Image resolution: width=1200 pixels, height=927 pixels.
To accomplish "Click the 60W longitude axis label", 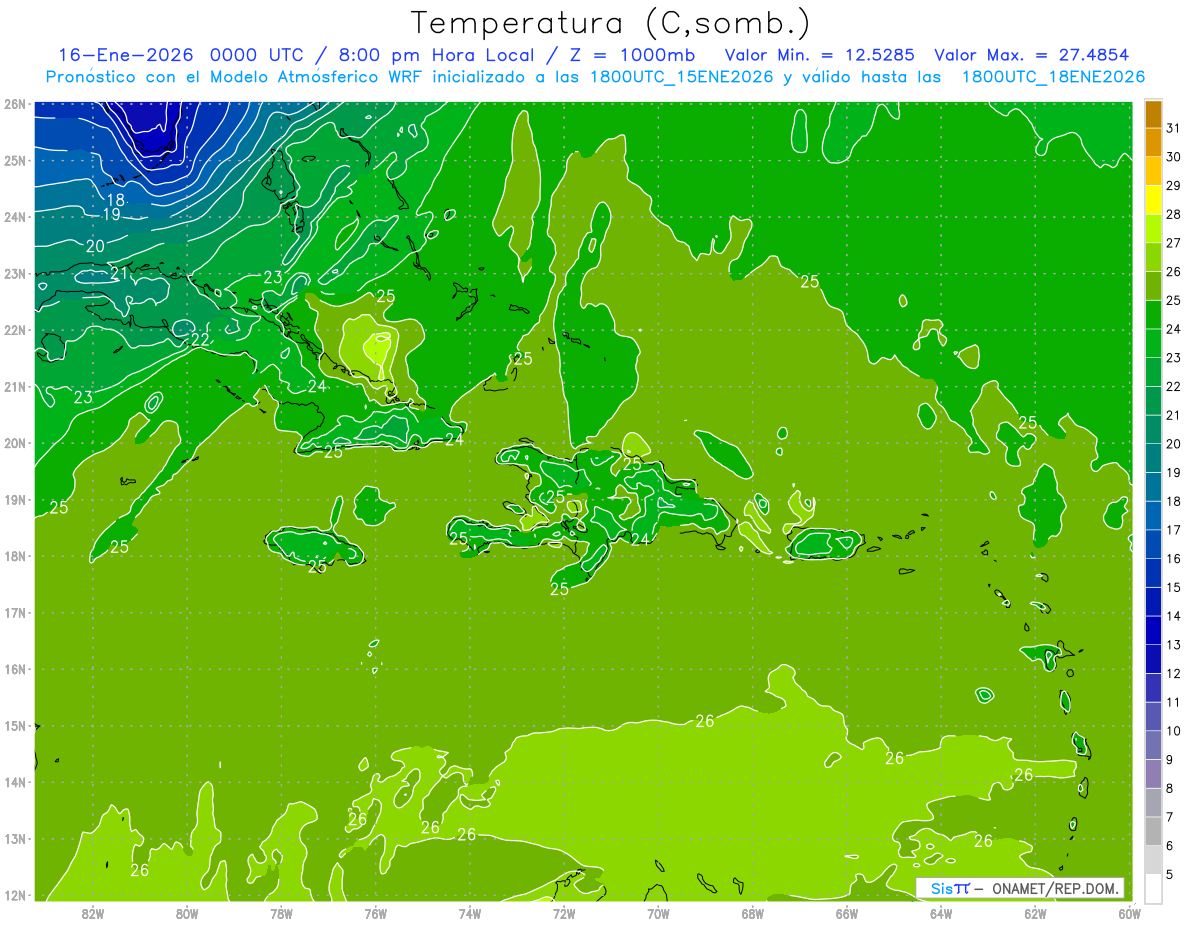I will [x=1129, y=913].
